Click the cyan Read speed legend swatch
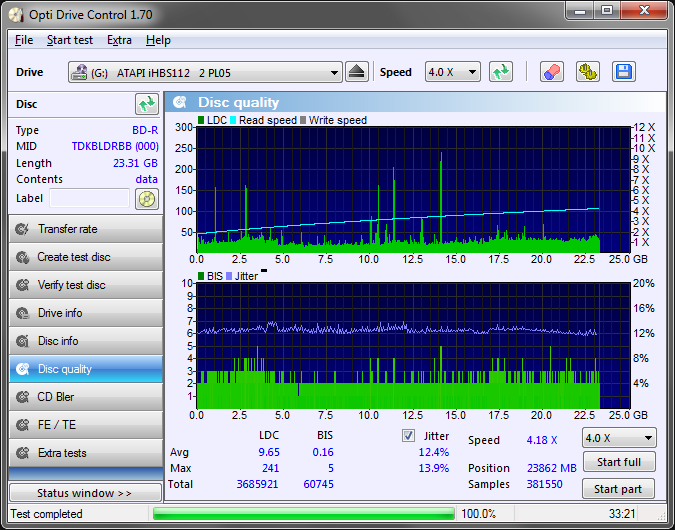Image resolution: width=675 pixels, height=530 pixels. tap(233, 120)
